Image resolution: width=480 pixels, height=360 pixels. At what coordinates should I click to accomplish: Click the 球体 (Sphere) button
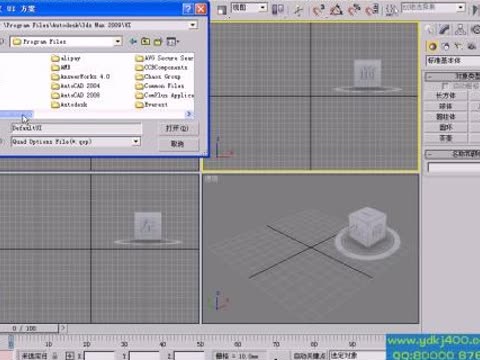point(446,106)
